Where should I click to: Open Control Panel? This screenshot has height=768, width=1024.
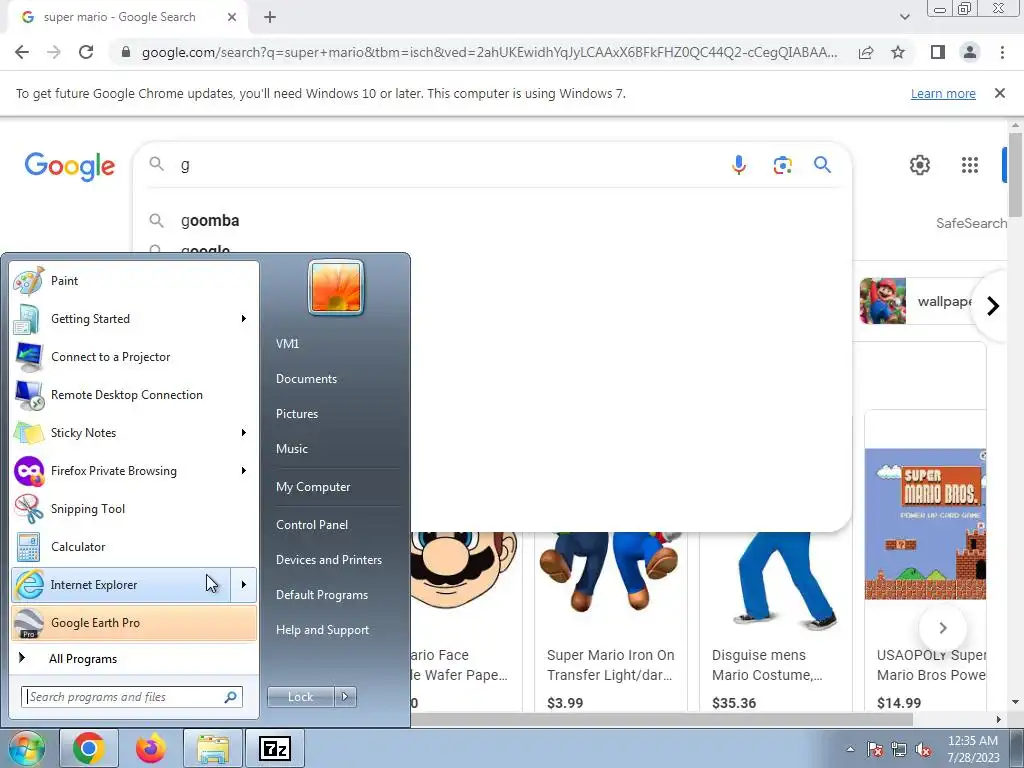[312, 525]
